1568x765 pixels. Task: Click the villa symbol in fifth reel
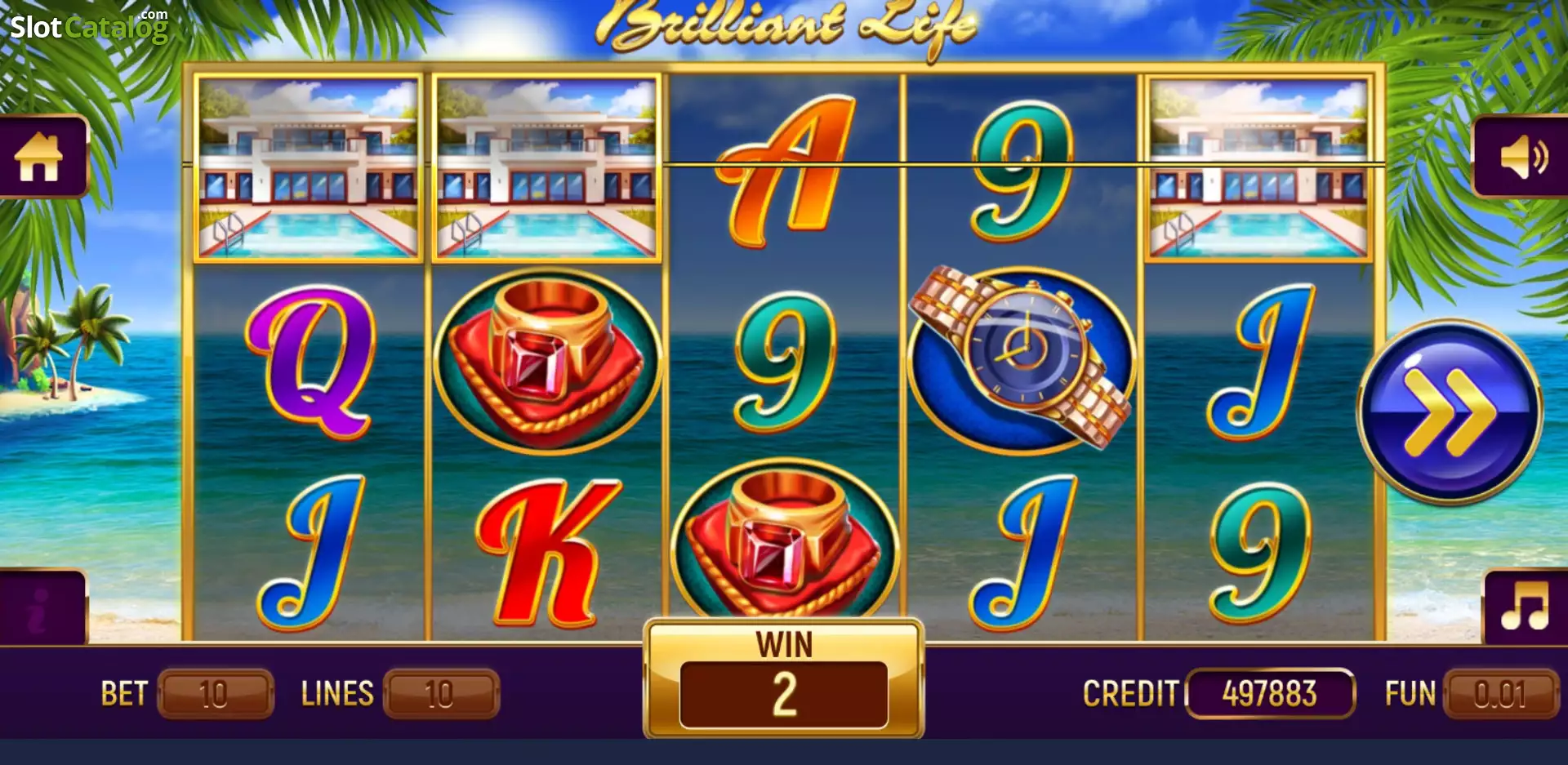click(x=1258, y=169)
